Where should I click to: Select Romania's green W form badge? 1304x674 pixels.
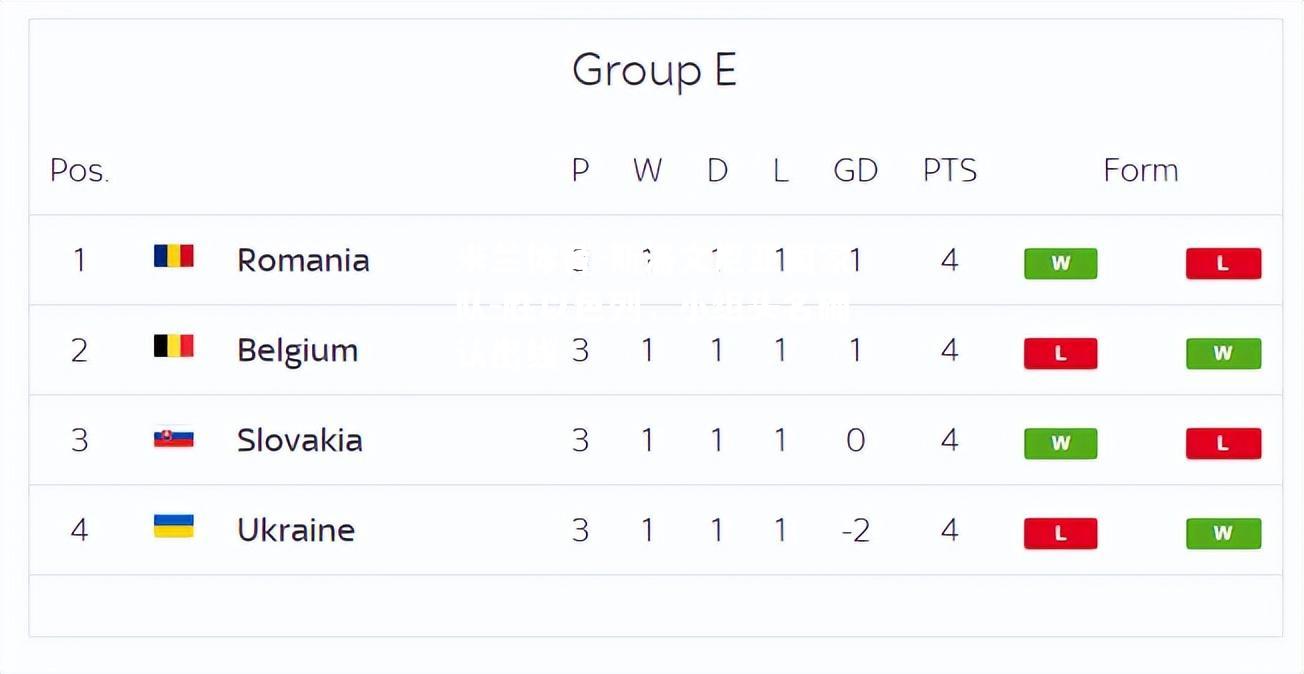click(x=1060, y=264)
